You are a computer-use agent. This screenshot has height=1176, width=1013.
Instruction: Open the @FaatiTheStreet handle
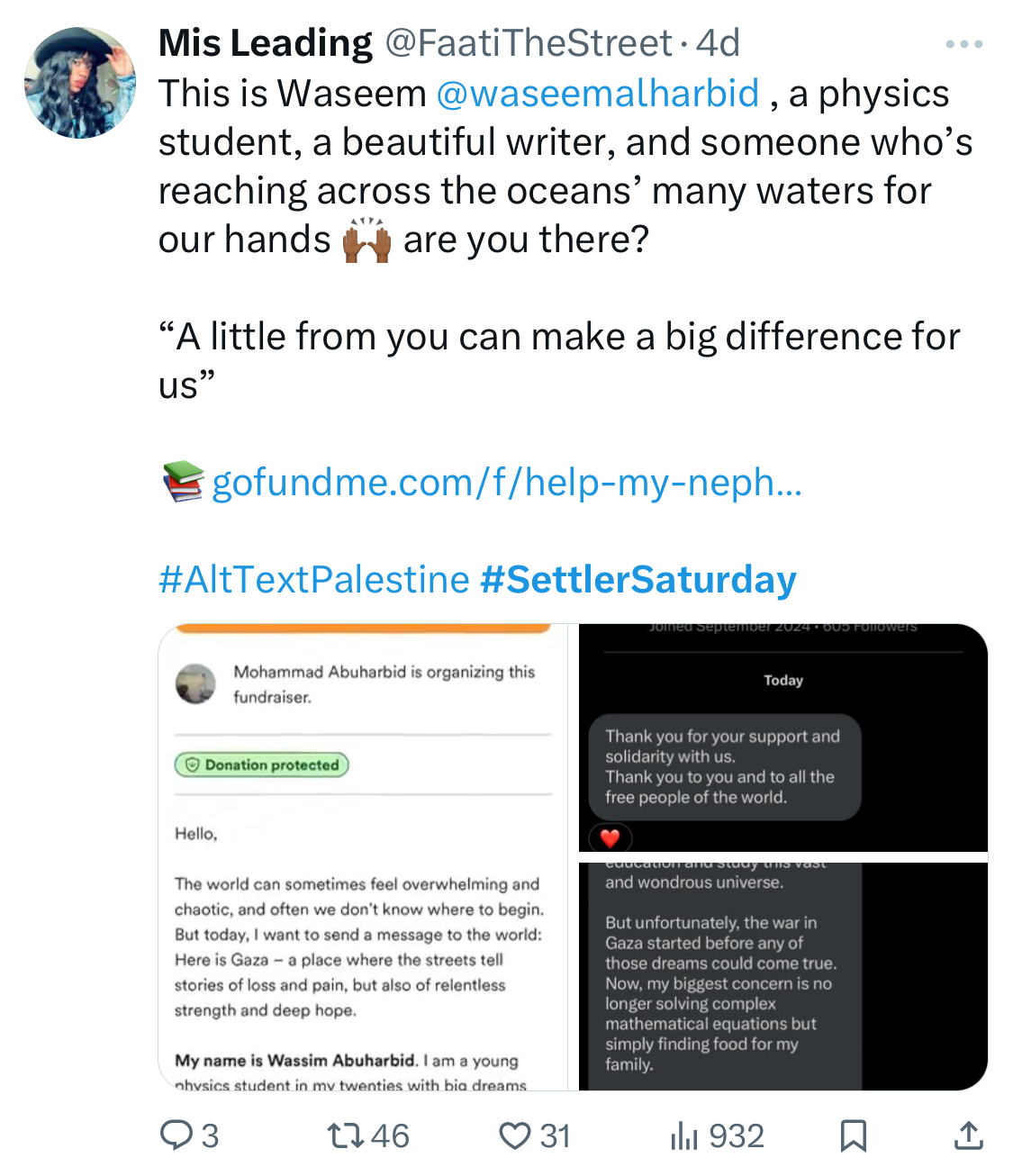(529, 43)
